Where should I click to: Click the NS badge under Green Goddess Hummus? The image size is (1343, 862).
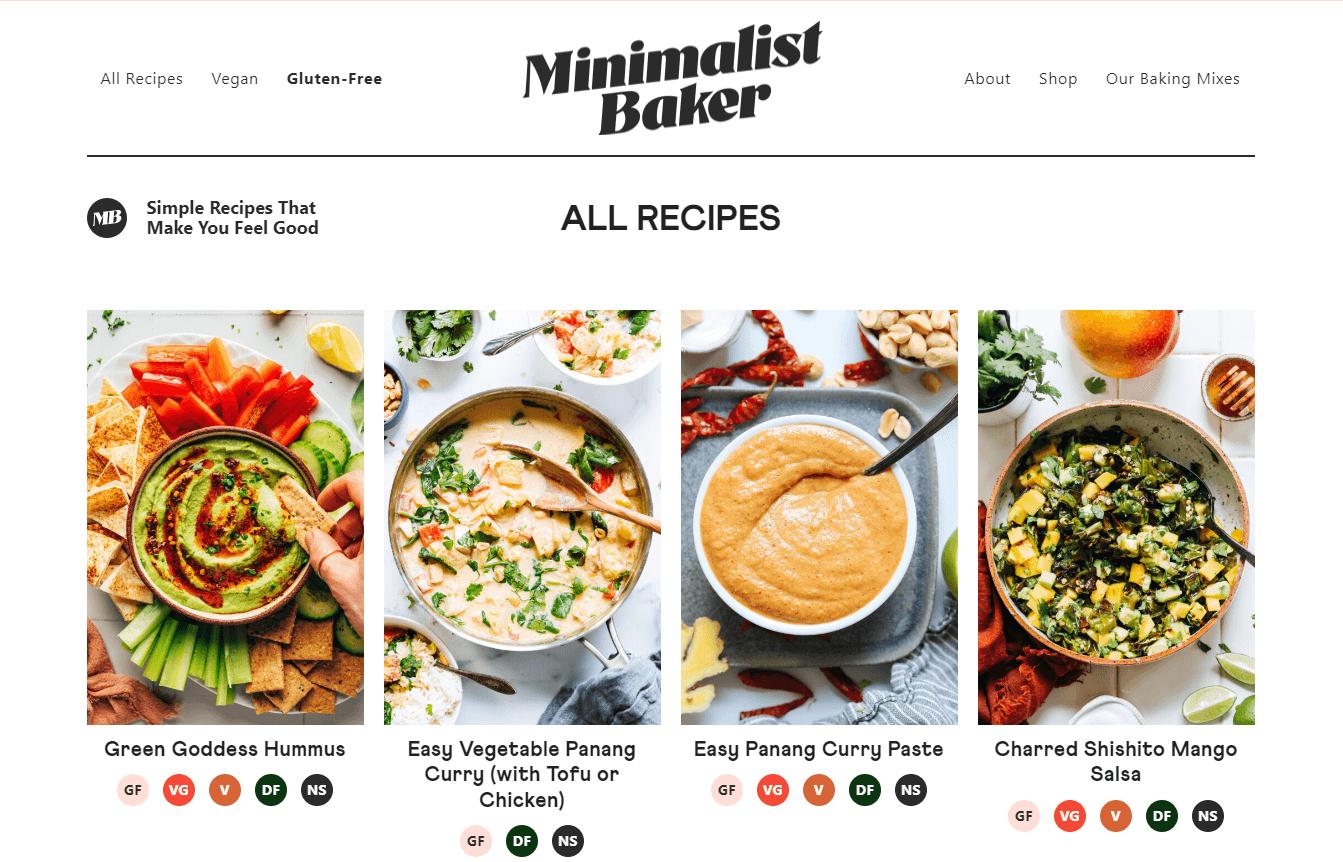[317, 790]
